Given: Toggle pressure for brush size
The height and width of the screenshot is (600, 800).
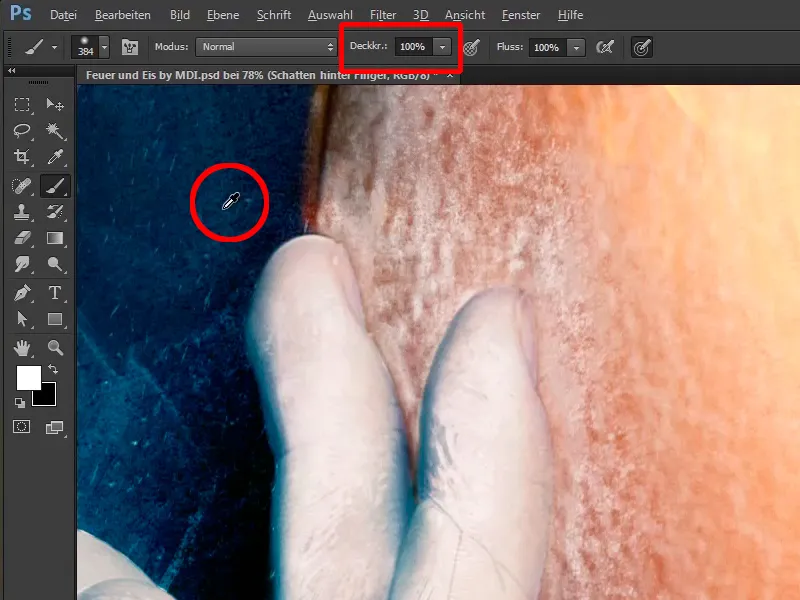Looking at the screenshot, I should coord(641,47).
